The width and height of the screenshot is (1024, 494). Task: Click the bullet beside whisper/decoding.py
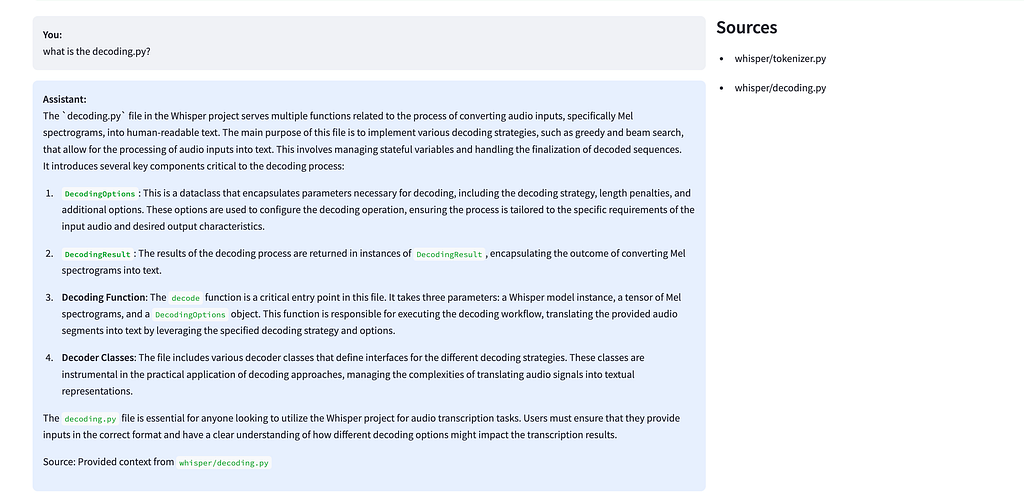tap(722, 89)
